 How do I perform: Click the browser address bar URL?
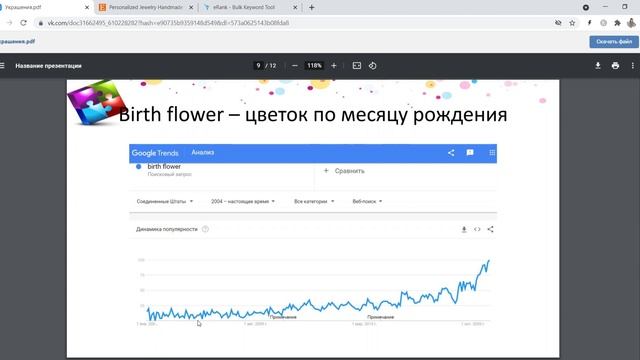tap(168, 23)
